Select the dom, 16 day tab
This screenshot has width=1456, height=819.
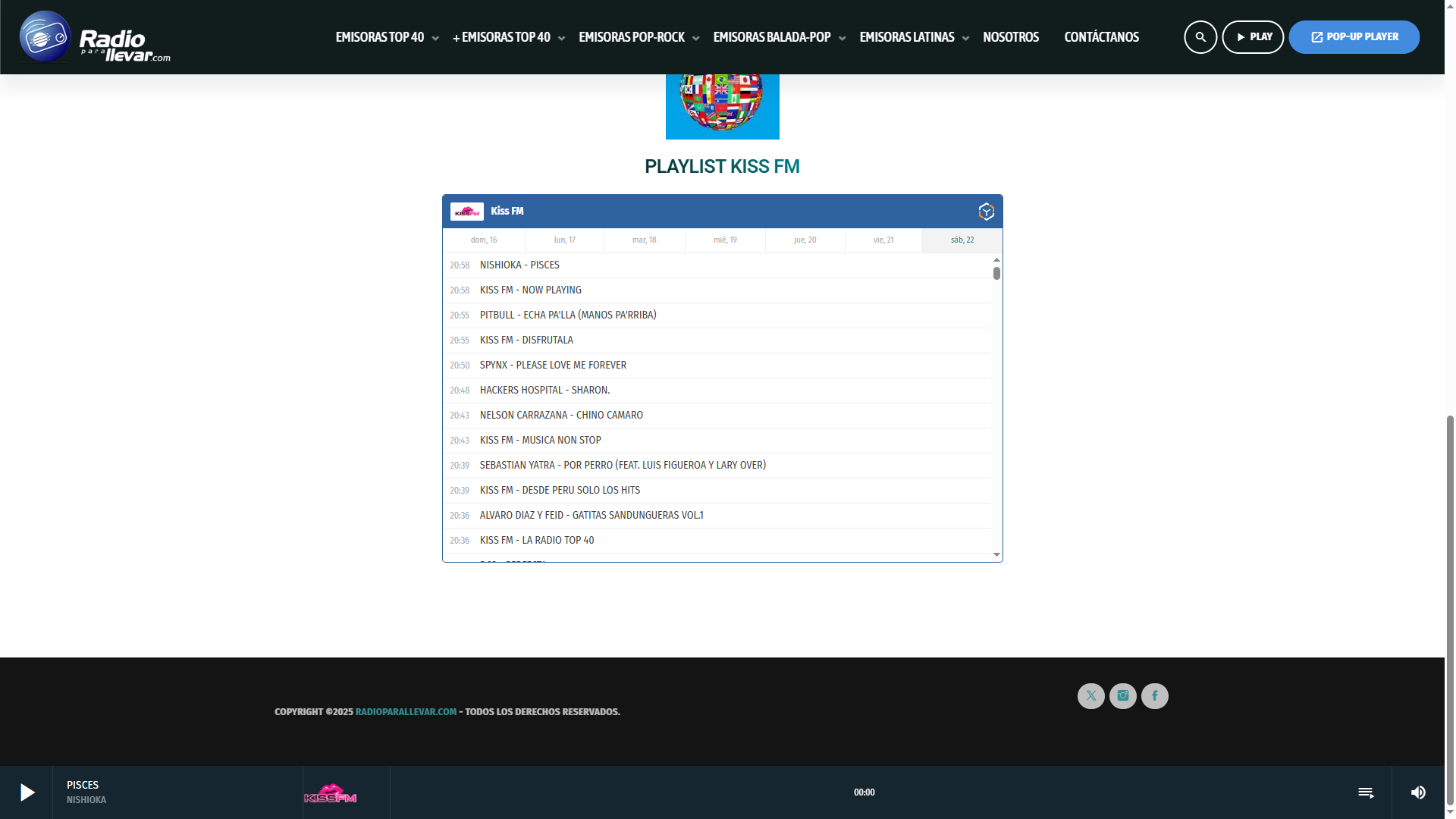[x=484, y=240]
